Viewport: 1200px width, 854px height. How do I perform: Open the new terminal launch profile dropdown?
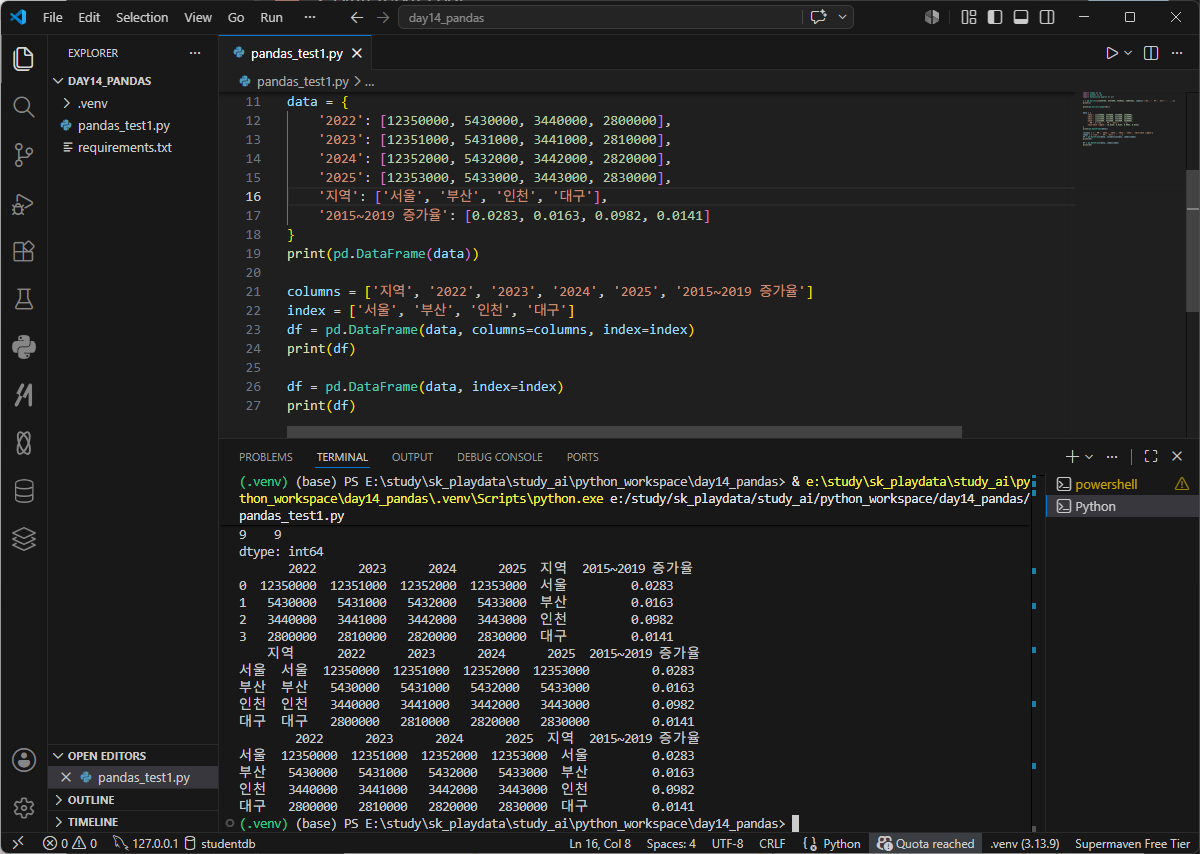tap(1089, 456)
